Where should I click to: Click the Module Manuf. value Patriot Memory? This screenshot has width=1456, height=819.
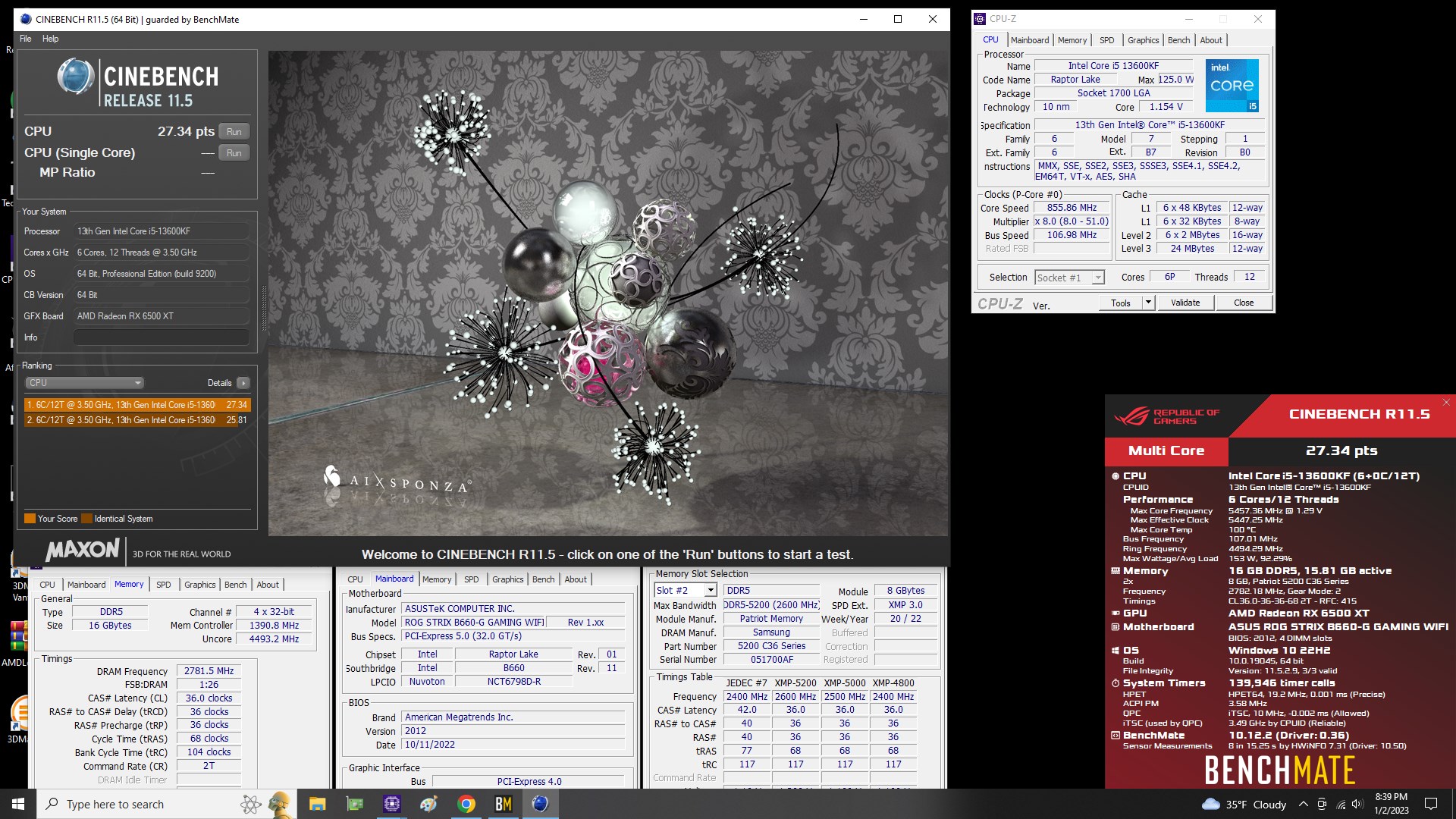tap(771, 619)
